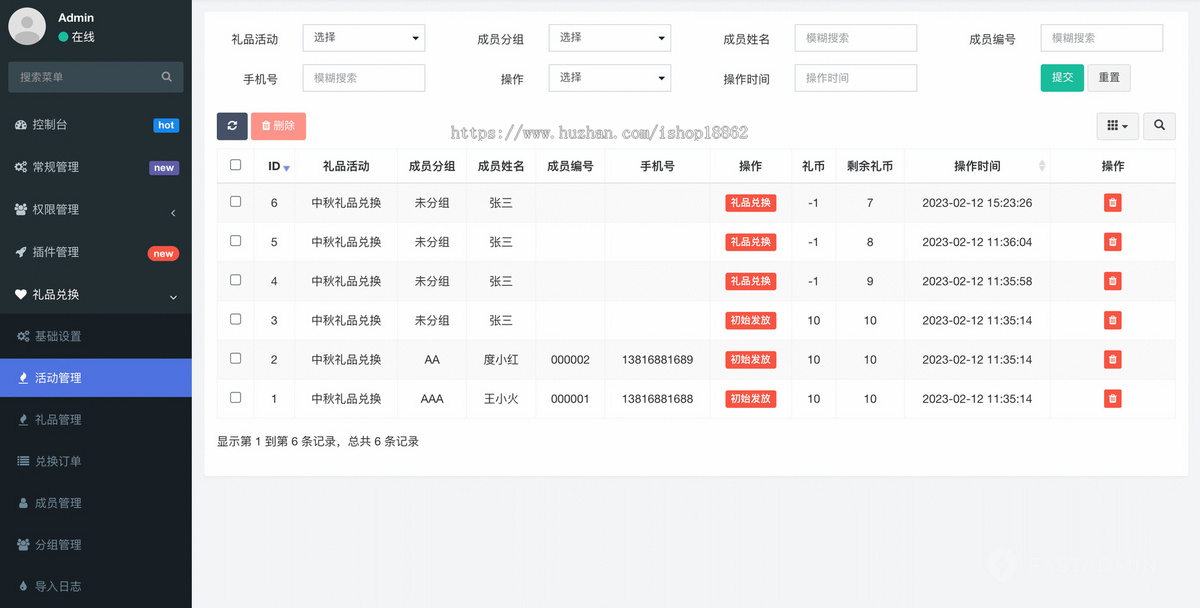Viewport: 1200px width, 608px height.
Task: Open the 控制台 dashboard item in sidebar
Action: tap(60, 124)
